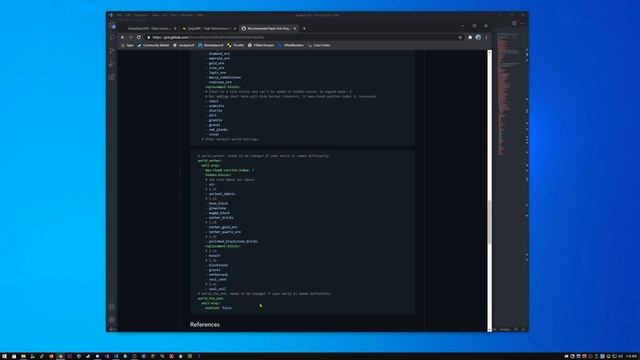This screenshot has height=360, width=640.
Task: Open the View menu in VS Code
Action: [155, 15]
